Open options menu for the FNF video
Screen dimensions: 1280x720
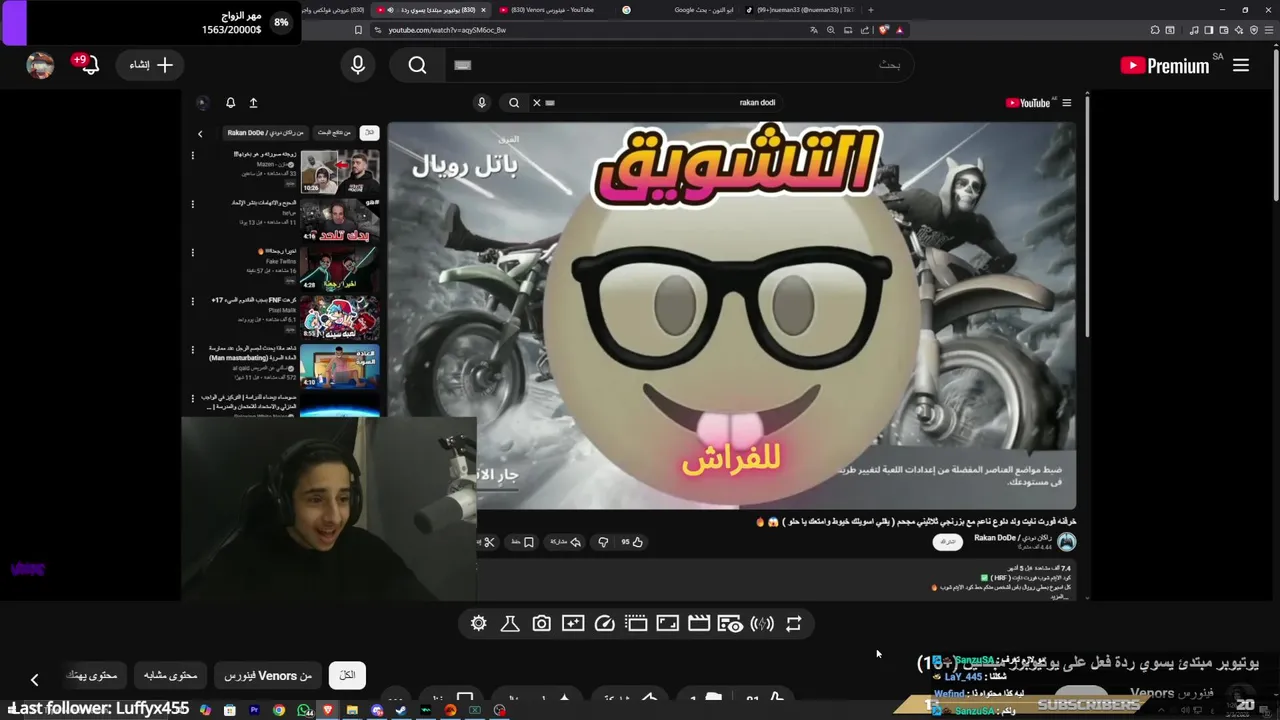193,301
